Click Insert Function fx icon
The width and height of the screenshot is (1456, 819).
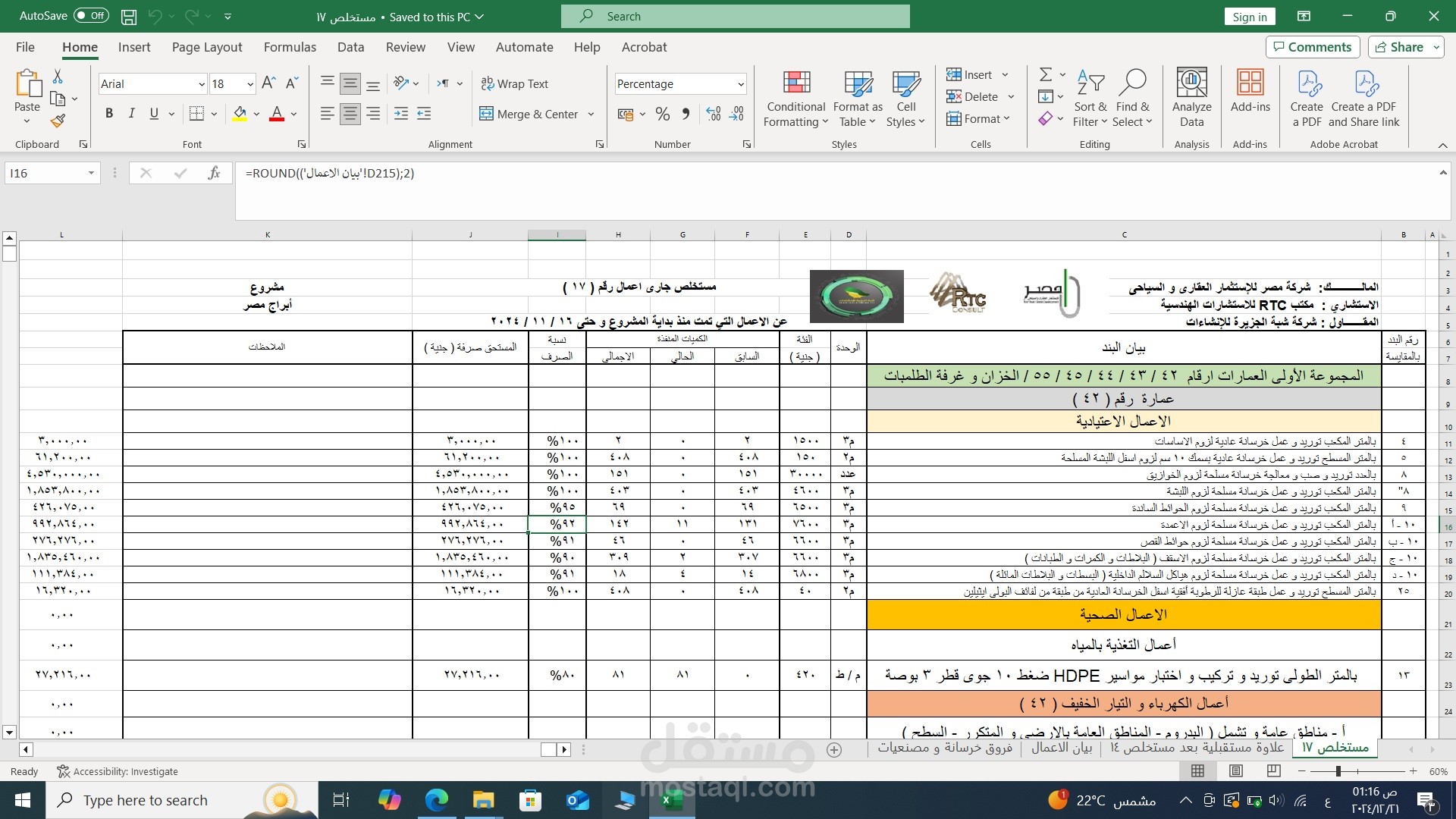[x=215, y=173]
